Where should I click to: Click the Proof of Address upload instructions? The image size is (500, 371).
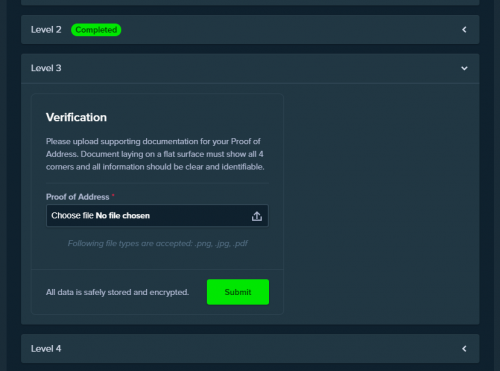click(155, 154)
